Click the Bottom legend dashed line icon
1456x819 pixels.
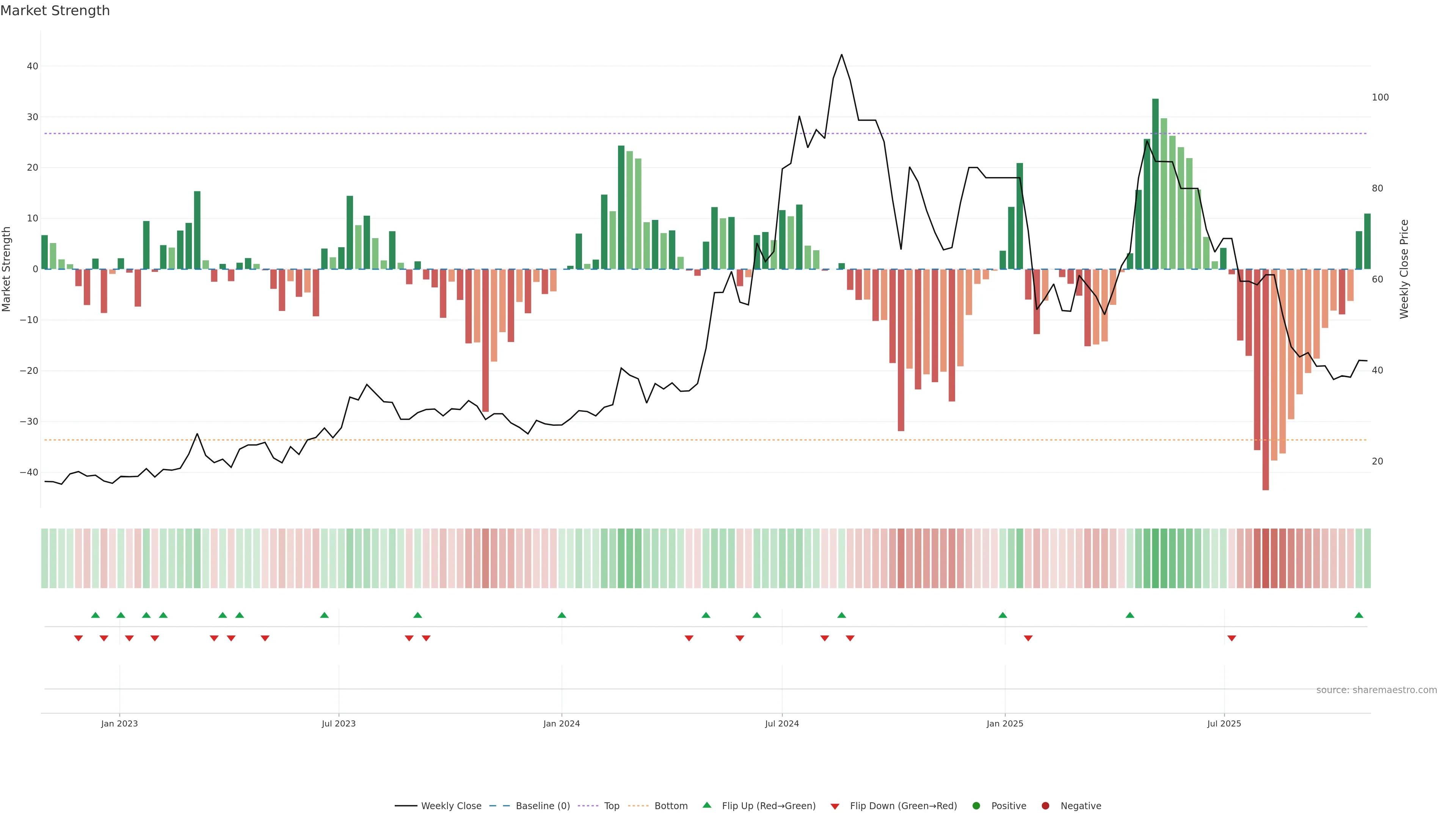pyautogui.click(x=638, y=806)
